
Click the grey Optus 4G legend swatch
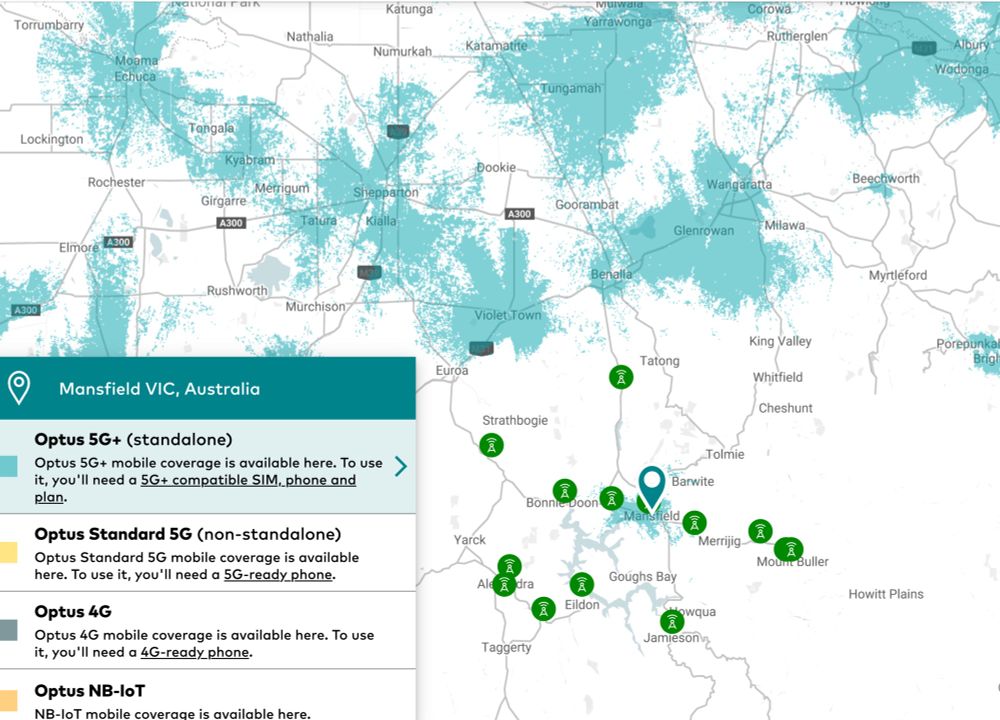coord(8,630)
